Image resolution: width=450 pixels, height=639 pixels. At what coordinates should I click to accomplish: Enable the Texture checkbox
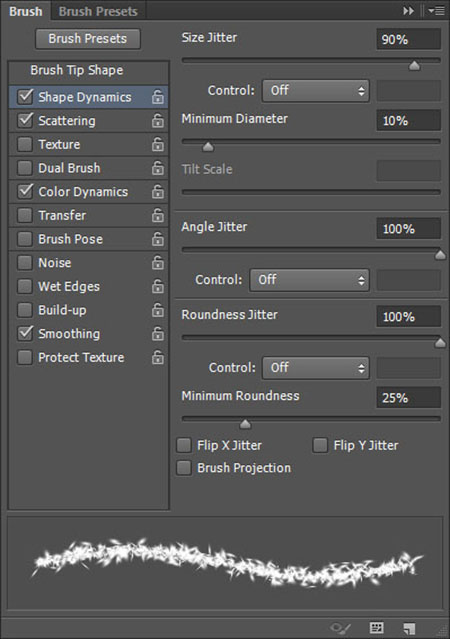click(25, 144)
